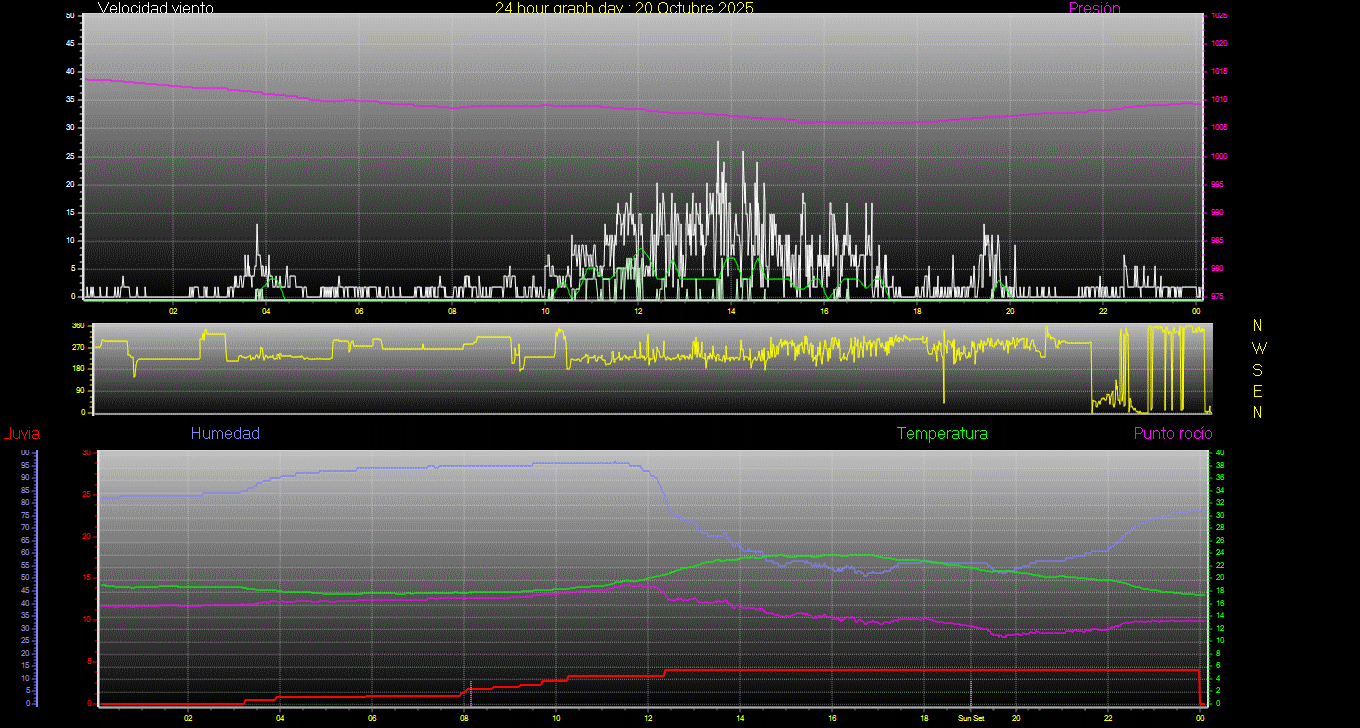Click the Humedad legend label

(225, 434)
